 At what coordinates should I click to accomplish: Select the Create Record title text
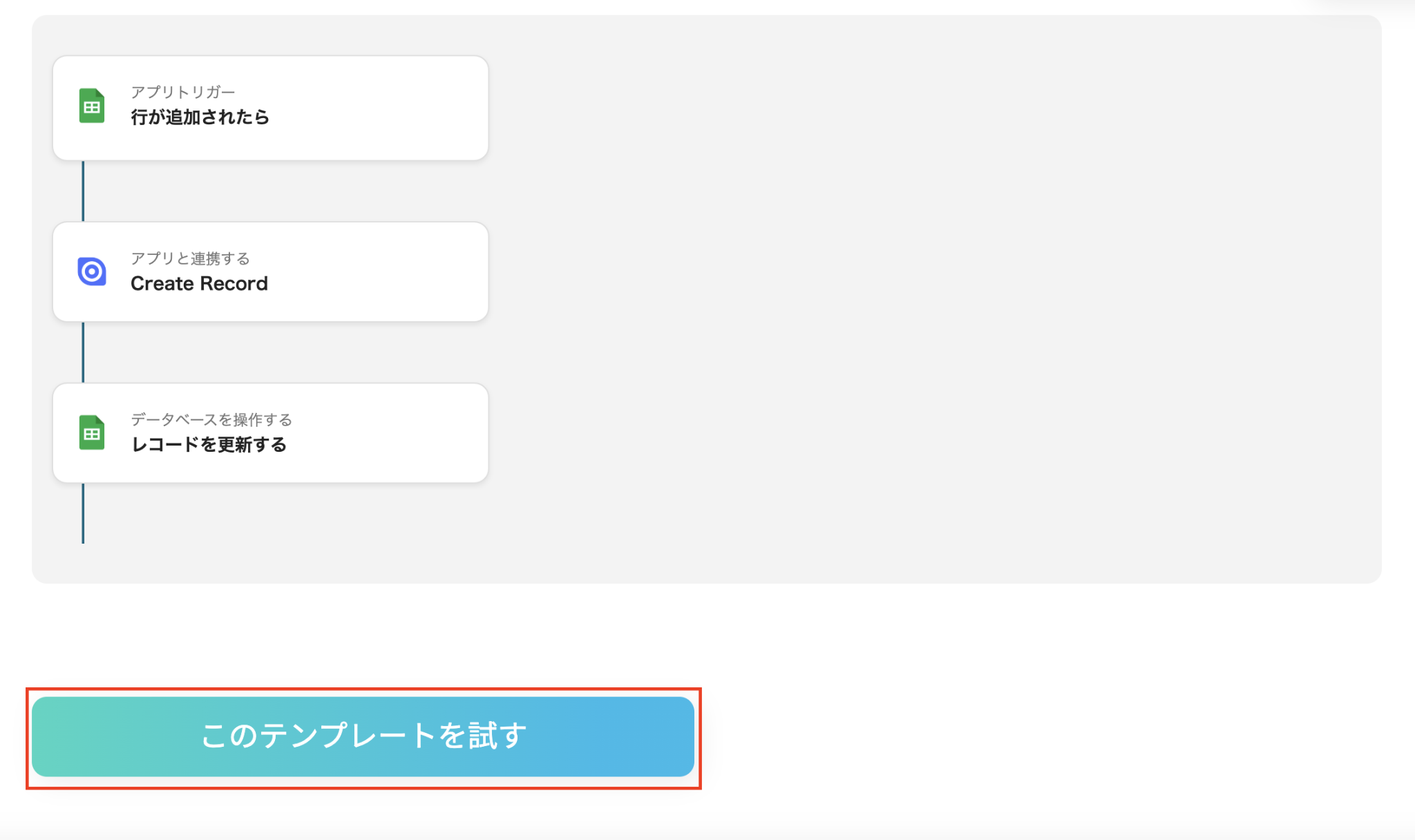point(199,283)
